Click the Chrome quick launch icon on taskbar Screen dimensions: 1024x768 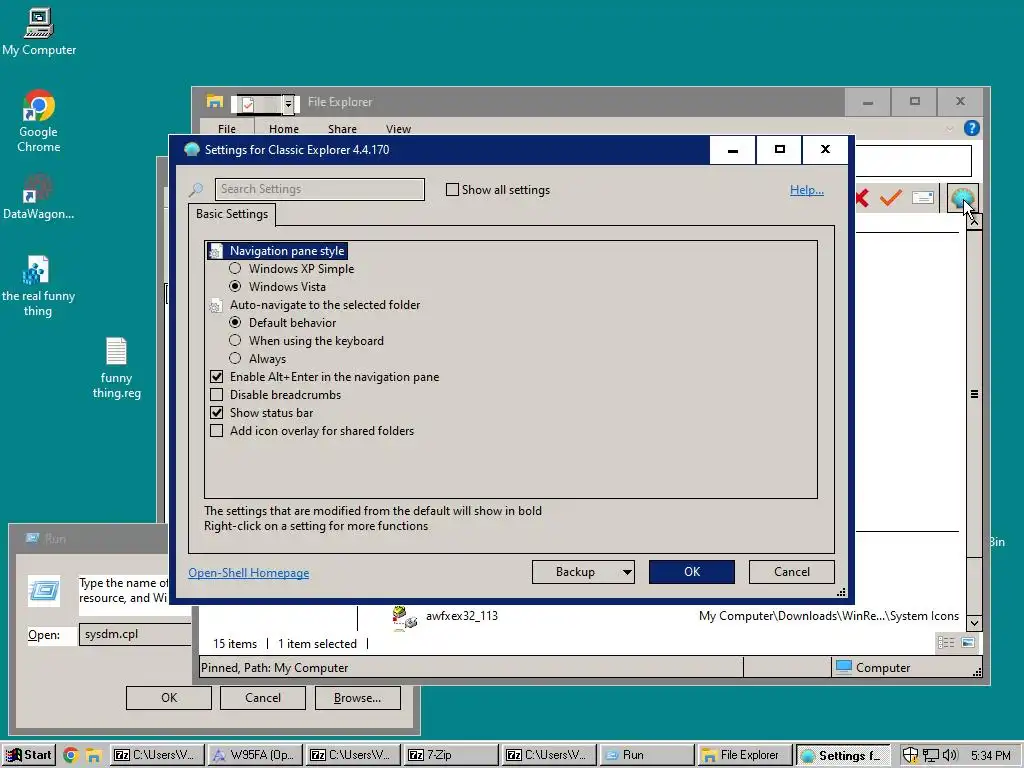tap(71, 756)
